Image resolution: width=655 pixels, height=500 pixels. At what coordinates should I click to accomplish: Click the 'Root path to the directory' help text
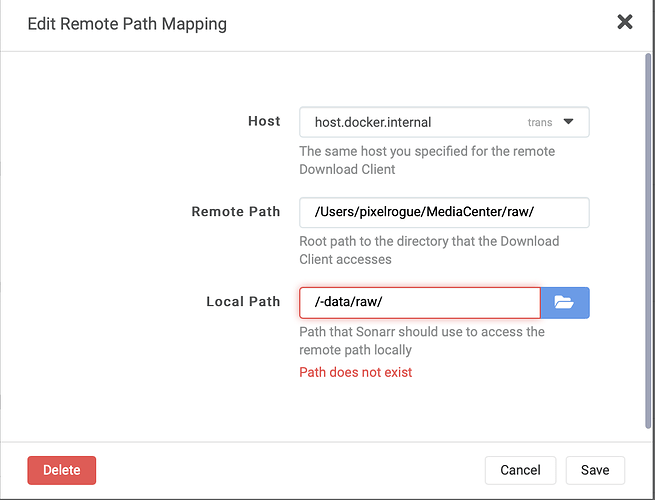[429, 250]
